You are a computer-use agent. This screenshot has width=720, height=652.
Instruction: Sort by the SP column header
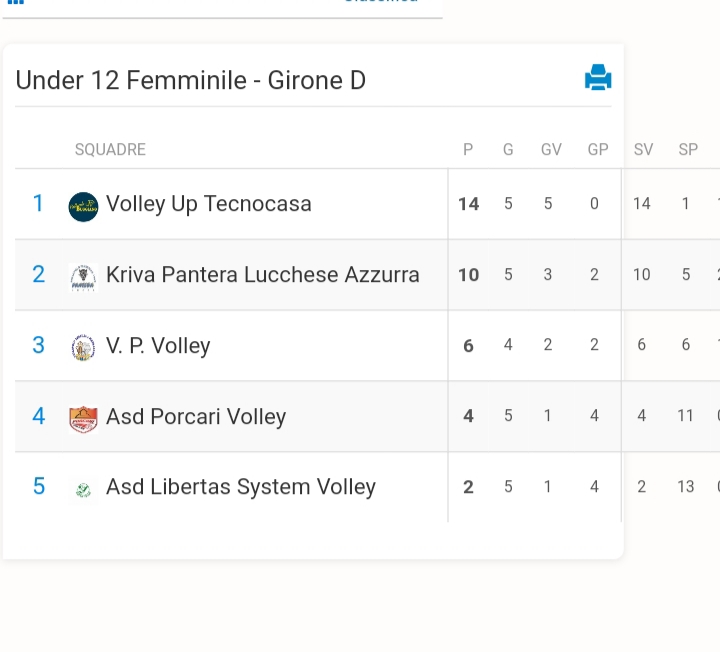(688, 149)
